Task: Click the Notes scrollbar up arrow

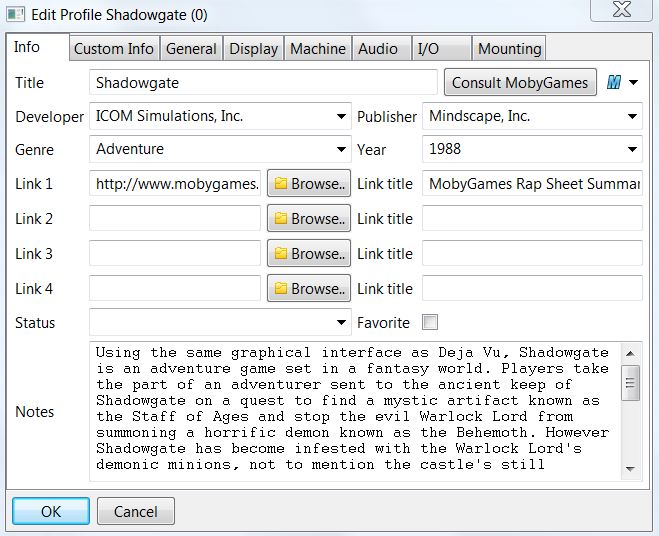Action: click(x=630, y=353)
